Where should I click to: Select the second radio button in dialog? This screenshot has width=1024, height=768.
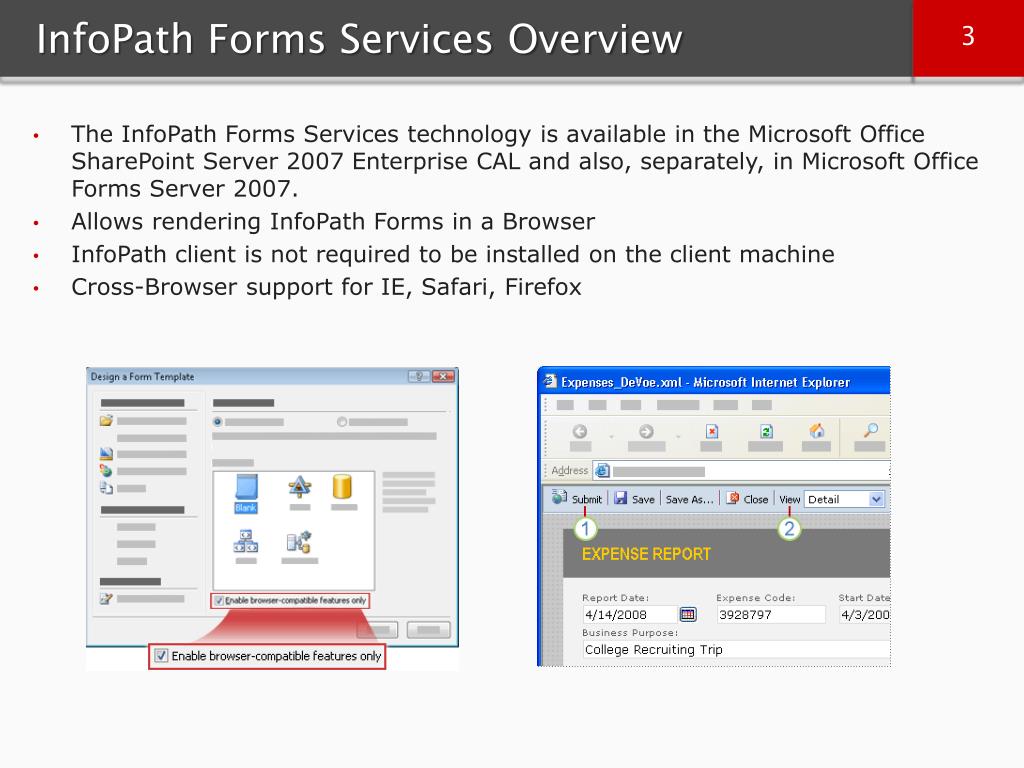point(342,422)
